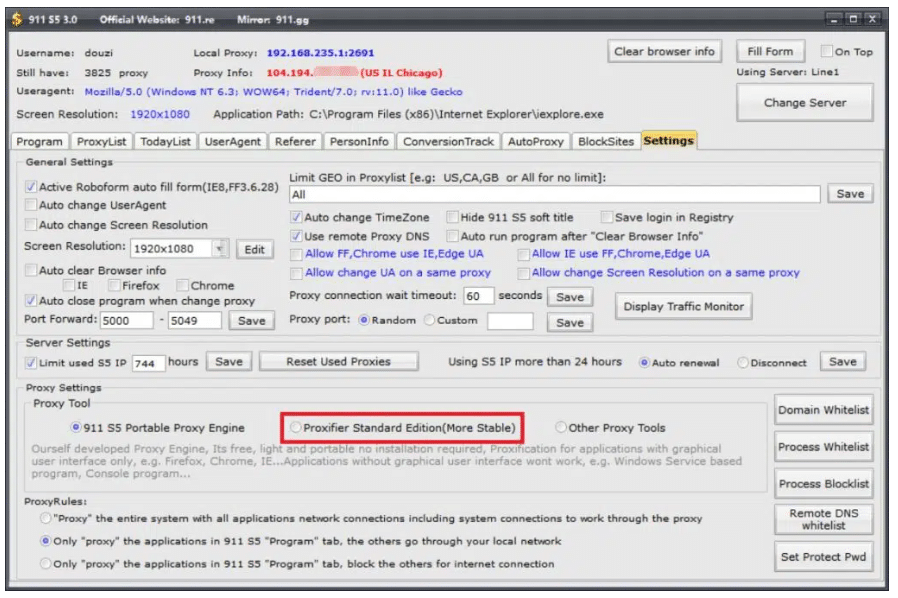
Task: Switch to the ProxyList tab
Action: pos(101,141)
